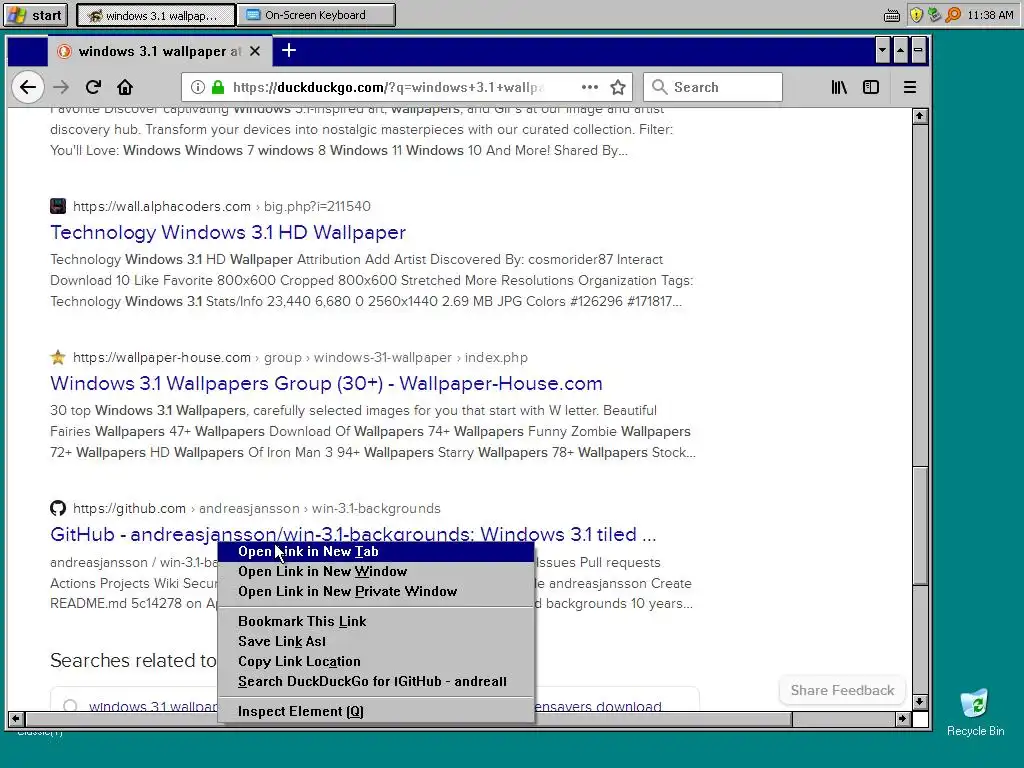Click the horizontal scrollbar thumb

(x=408, y=719)
